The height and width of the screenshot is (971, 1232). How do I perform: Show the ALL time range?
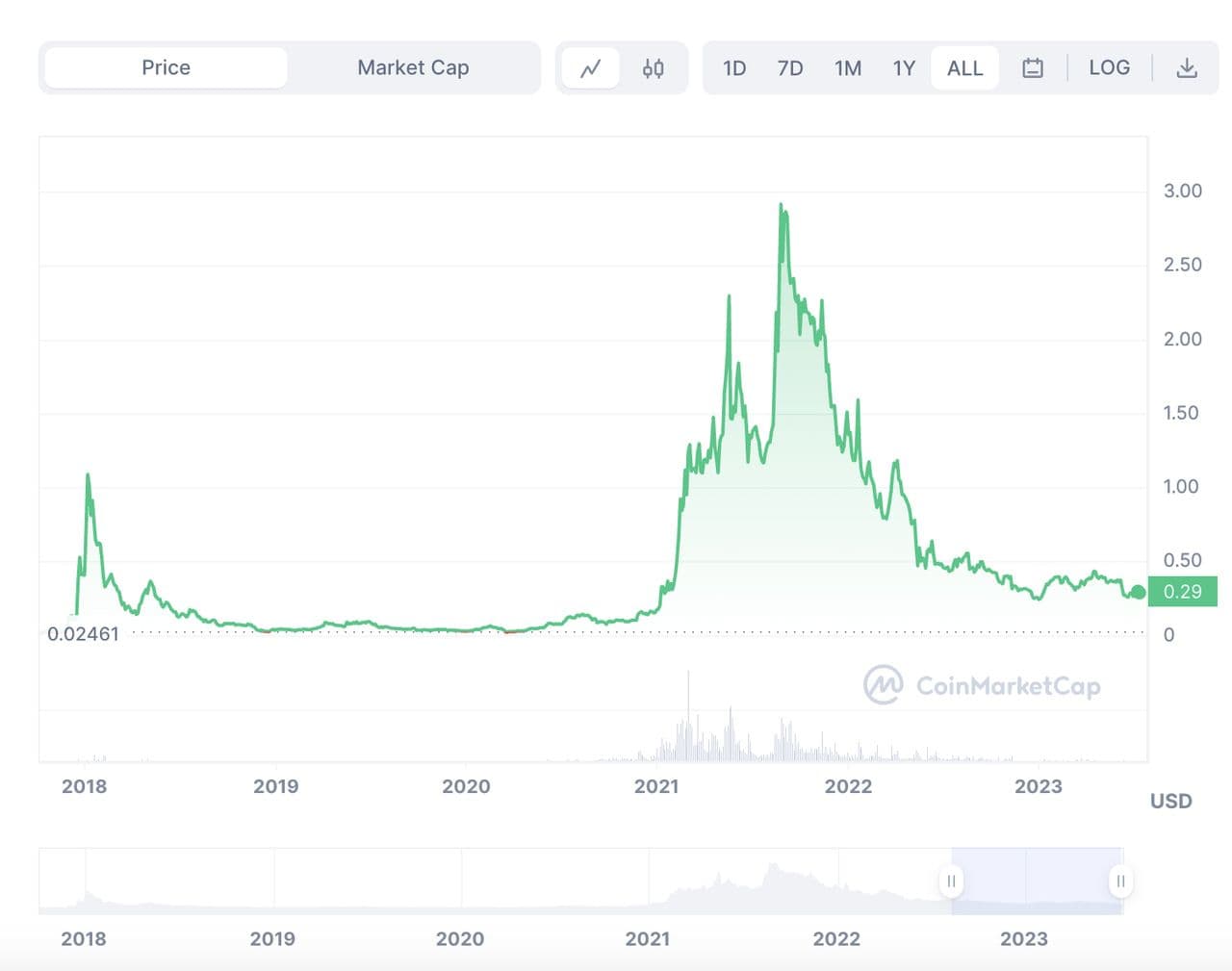[x=964, y=68]
